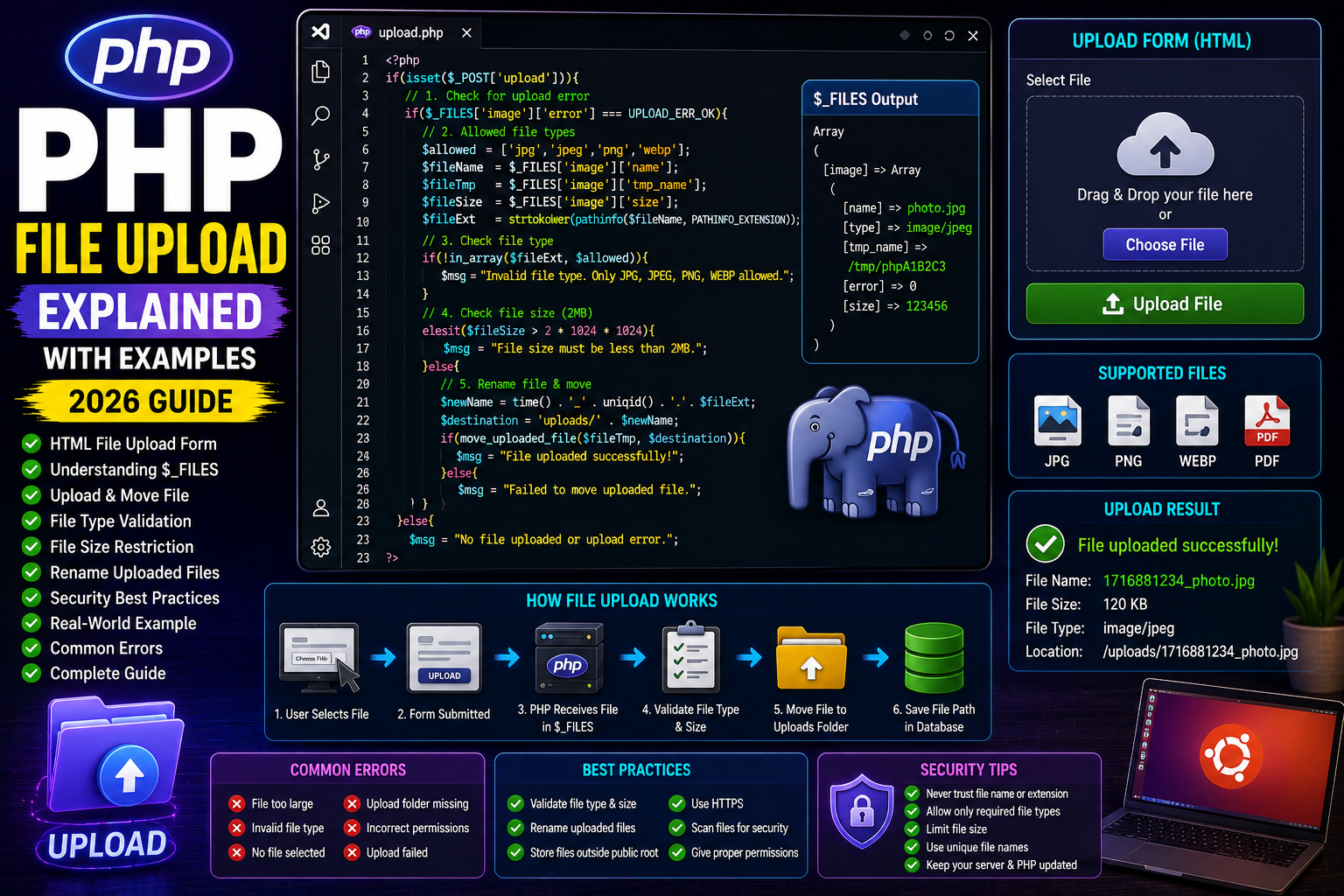Open the Accounts person icon in sidebar
Image resolution: width=1344 pixels, height=896 pixels.
321,507
